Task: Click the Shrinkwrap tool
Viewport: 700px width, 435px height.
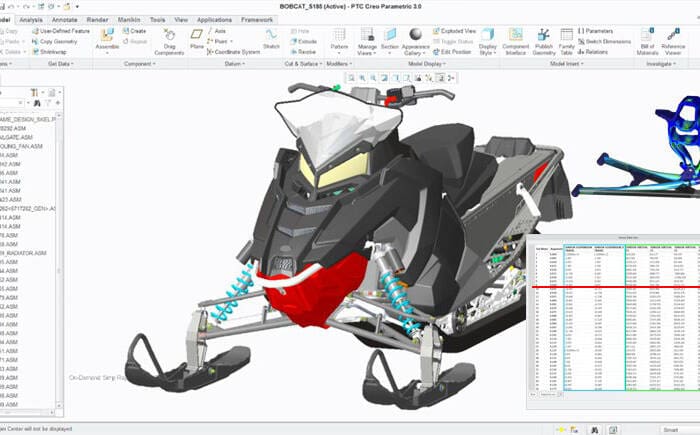Action: click(x=49, y=52)
